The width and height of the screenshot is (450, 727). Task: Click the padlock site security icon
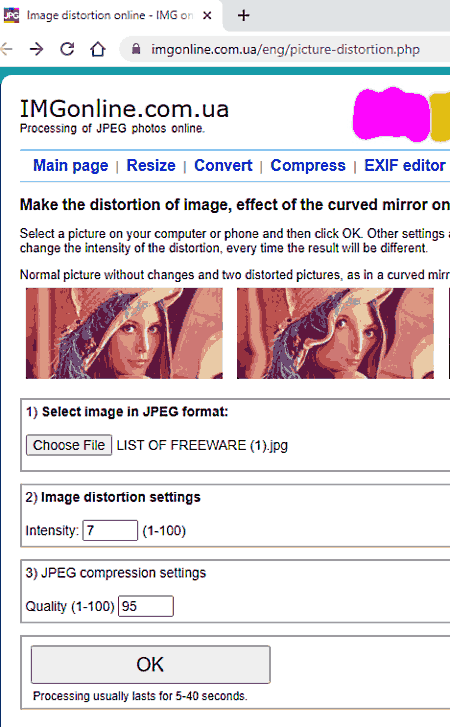pyautogui.click(x=136, y=48)
